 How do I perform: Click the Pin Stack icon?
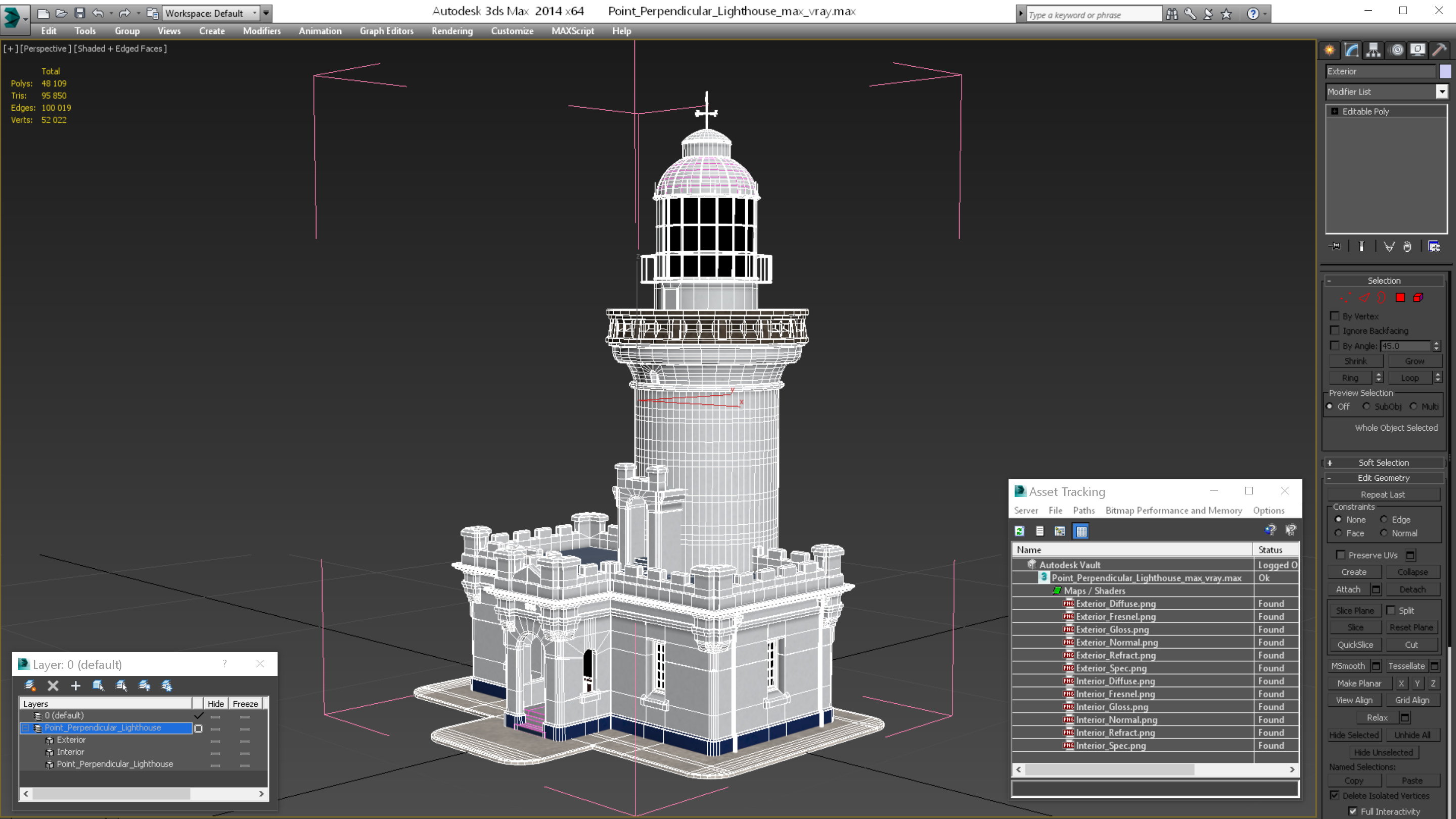[x=1335, y=246]
